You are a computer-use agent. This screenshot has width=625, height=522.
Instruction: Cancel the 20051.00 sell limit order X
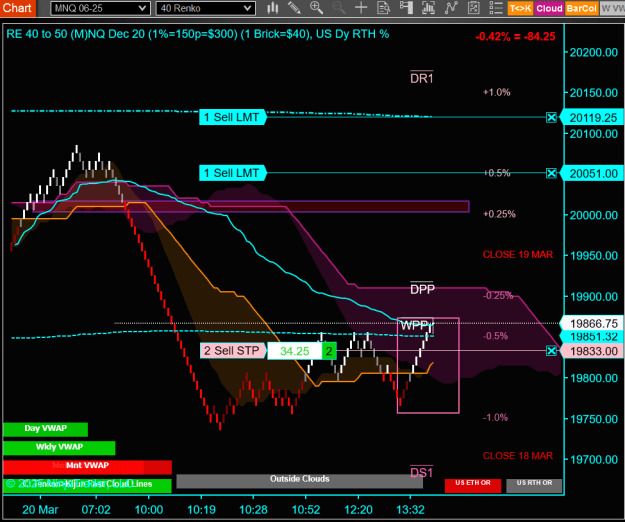point(551,173)
